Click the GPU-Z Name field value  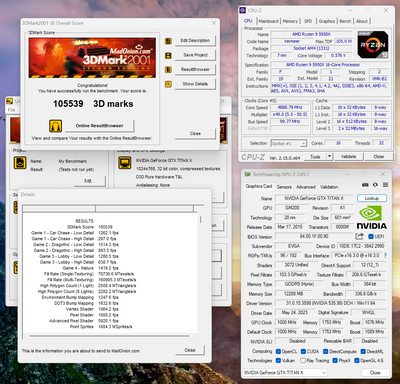click(314, 198)
